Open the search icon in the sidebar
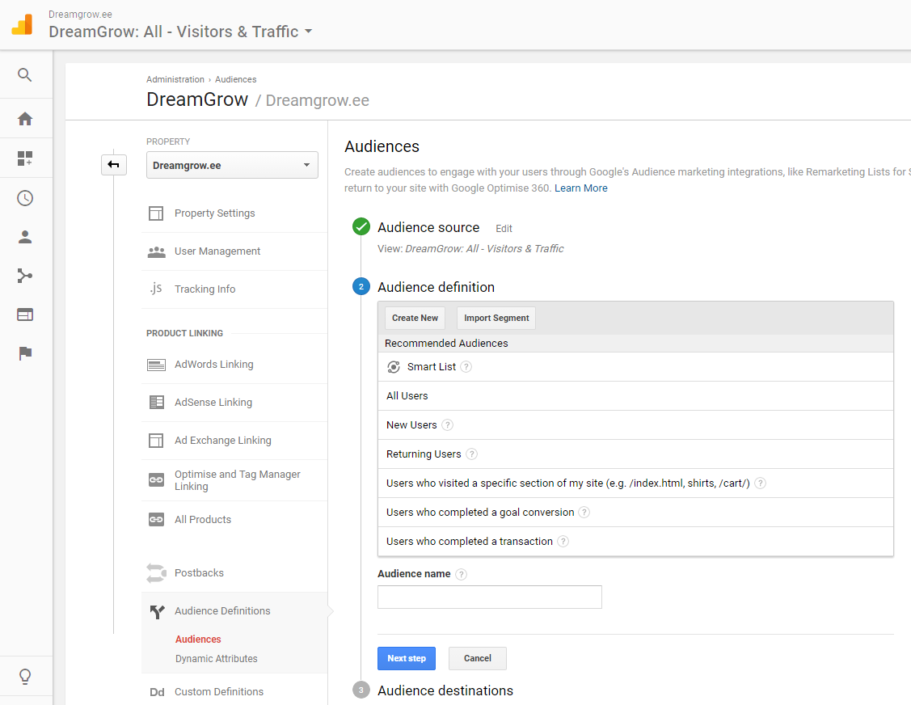 pos(26,74)
